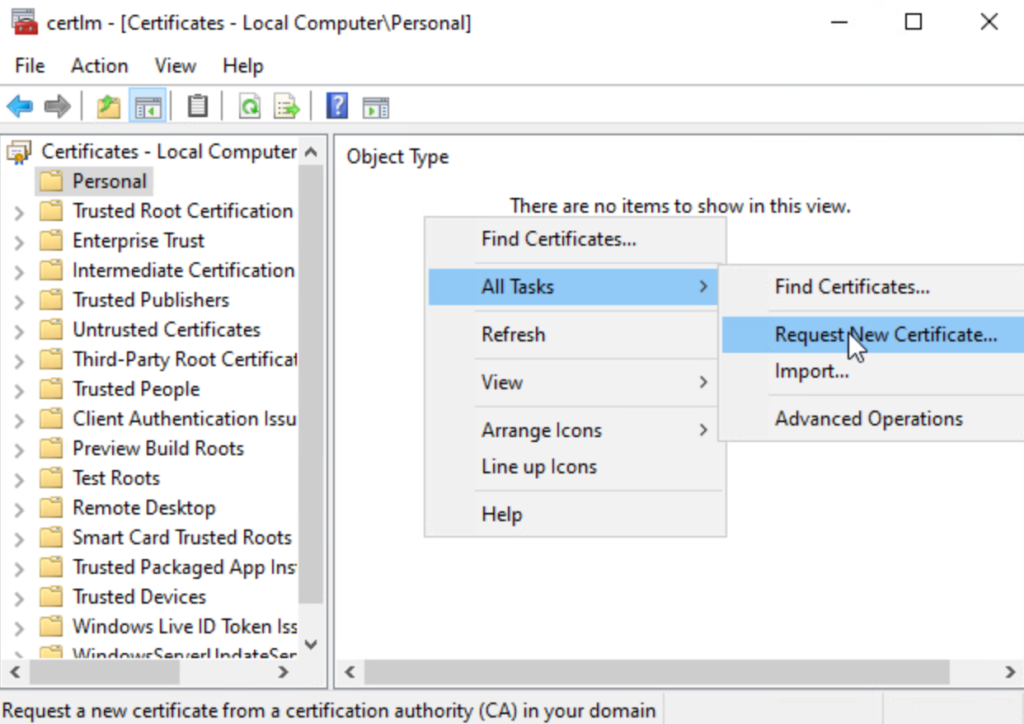The image size is (1024, 724).
Task: Click the Refresh toolbar icon
Action: (x=249, y=106)
